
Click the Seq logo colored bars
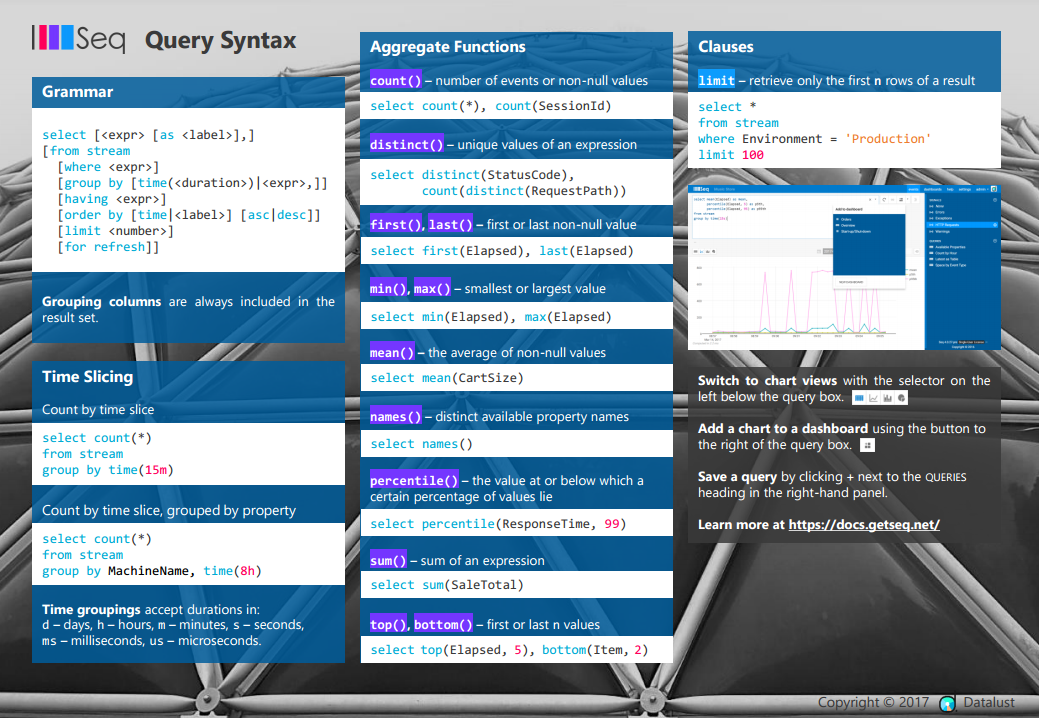[53, 38]
